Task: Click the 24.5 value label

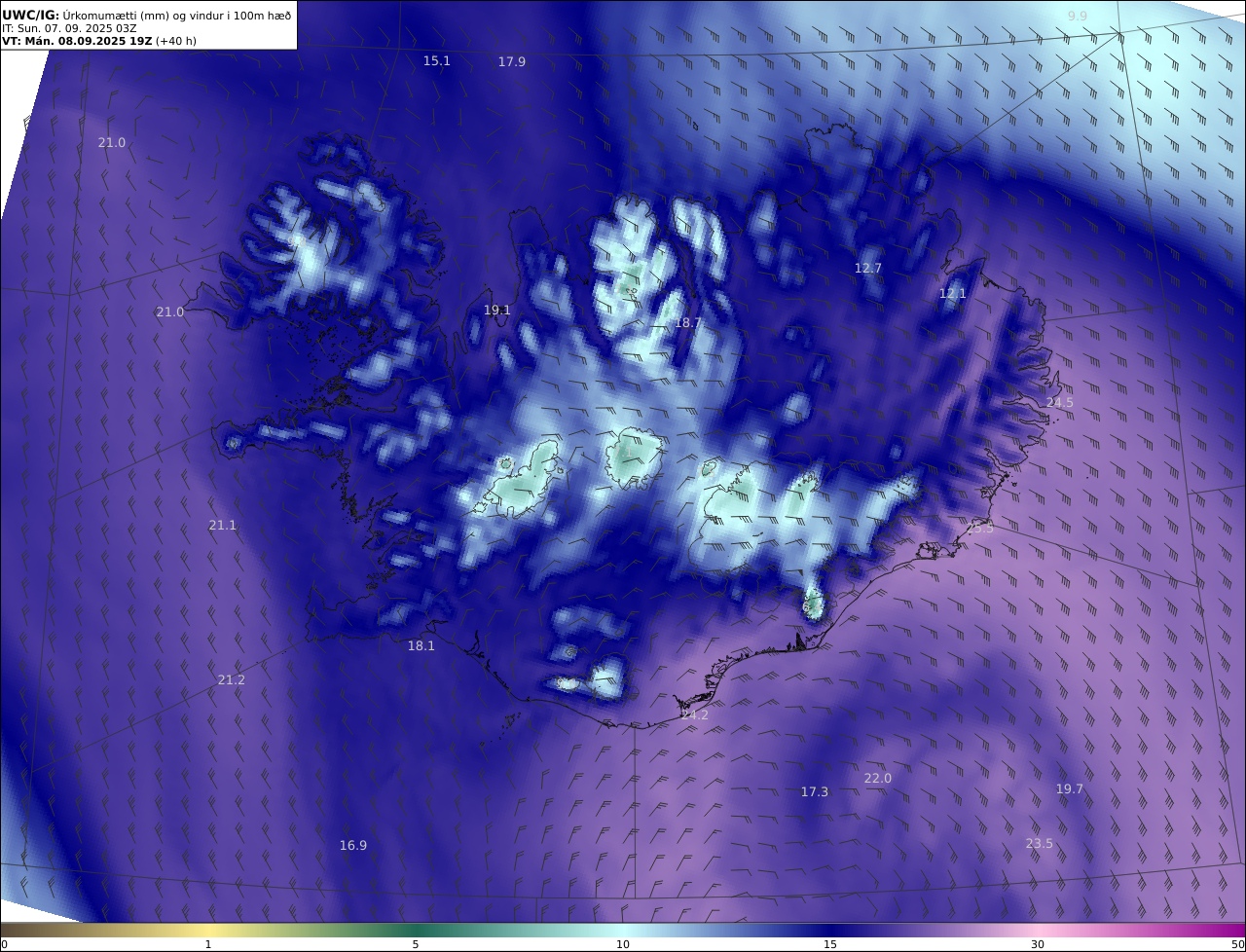Action: [1060, 402]
